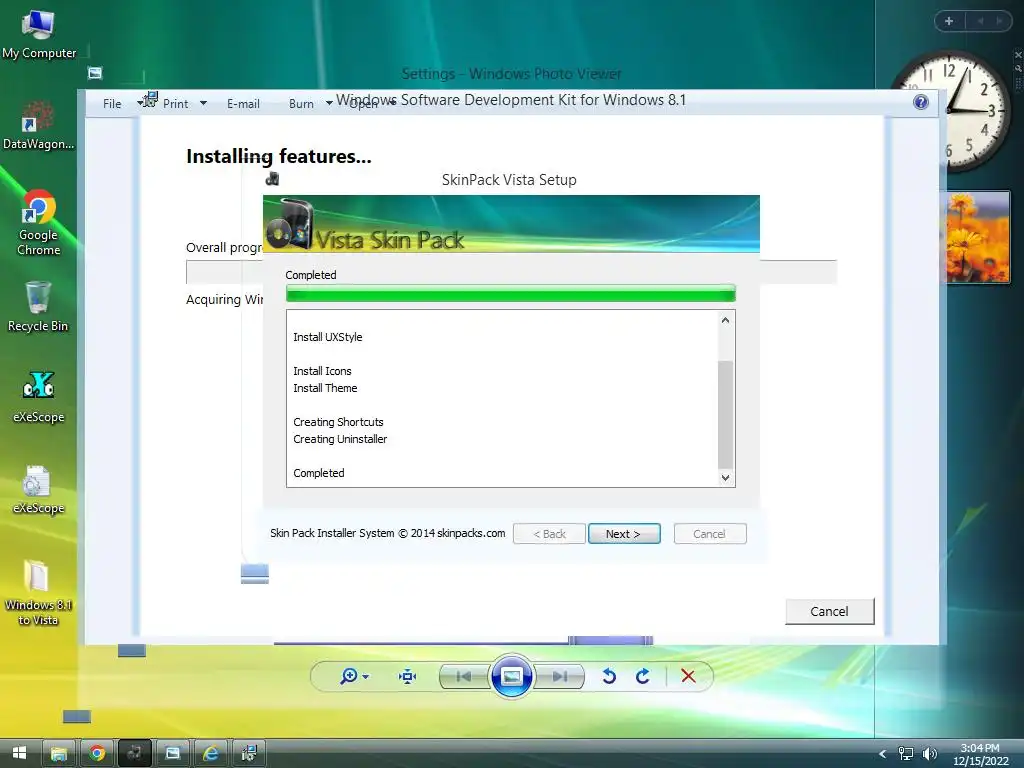This screenshot has width=1024, height=768.
Task: Select the SDK installer taskbar item
Action: click(249, 754)
